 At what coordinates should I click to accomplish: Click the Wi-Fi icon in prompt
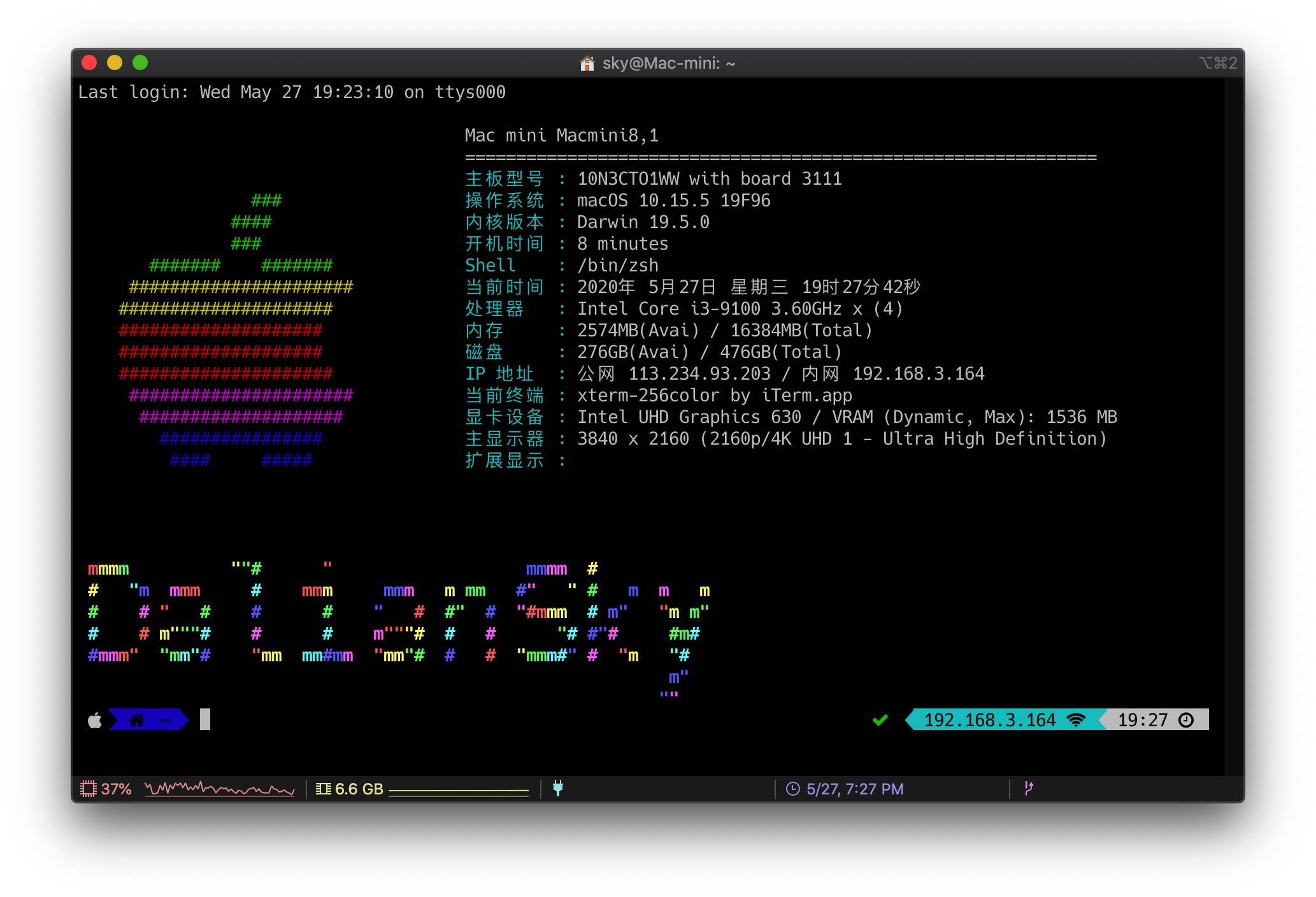1076,720
